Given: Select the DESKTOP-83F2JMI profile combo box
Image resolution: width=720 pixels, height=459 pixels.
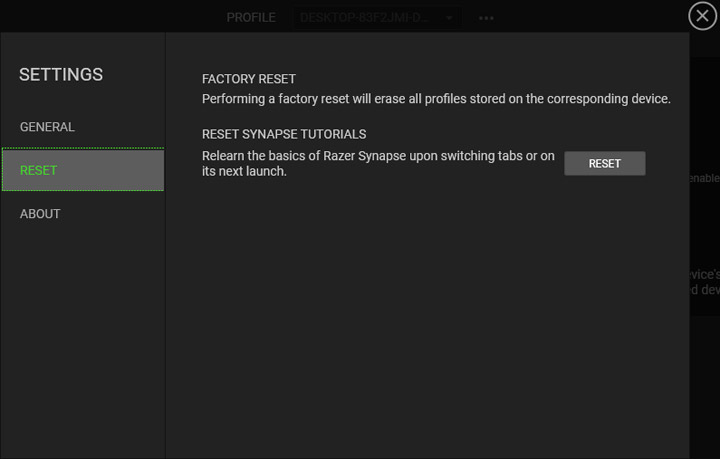Looking at the screenshot, I should (377, 18).
